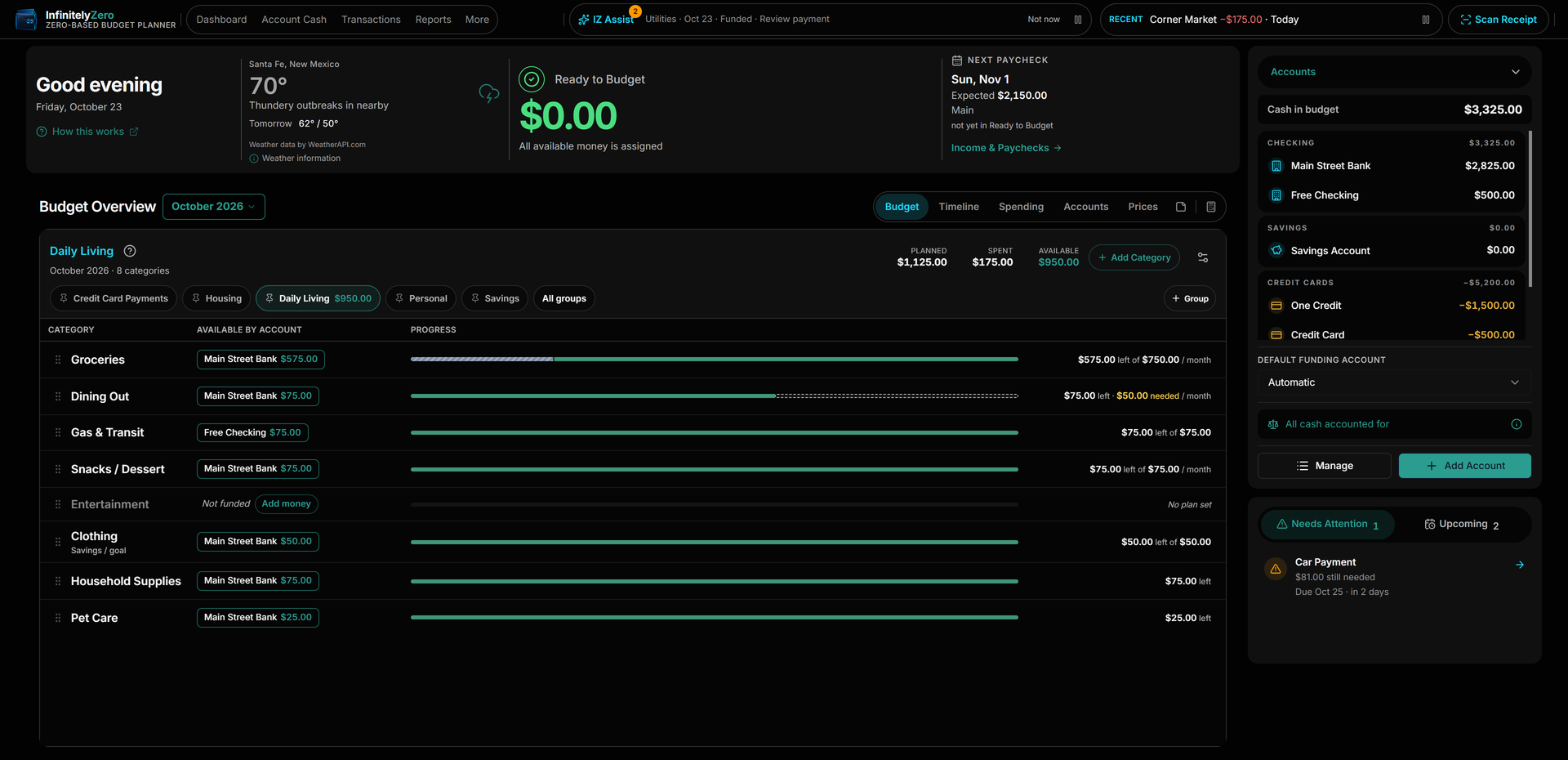Click the Savings Account piggy icon

[1276, 251]
